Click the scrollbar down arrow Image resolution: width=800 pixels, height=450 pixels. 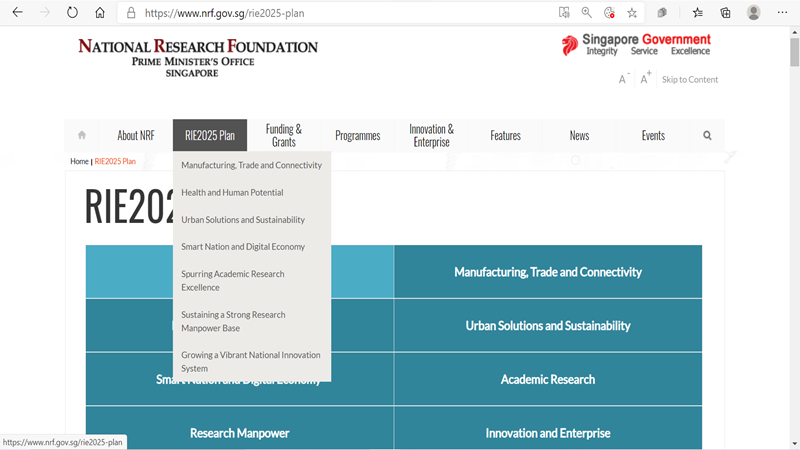[x=794, y=444]
